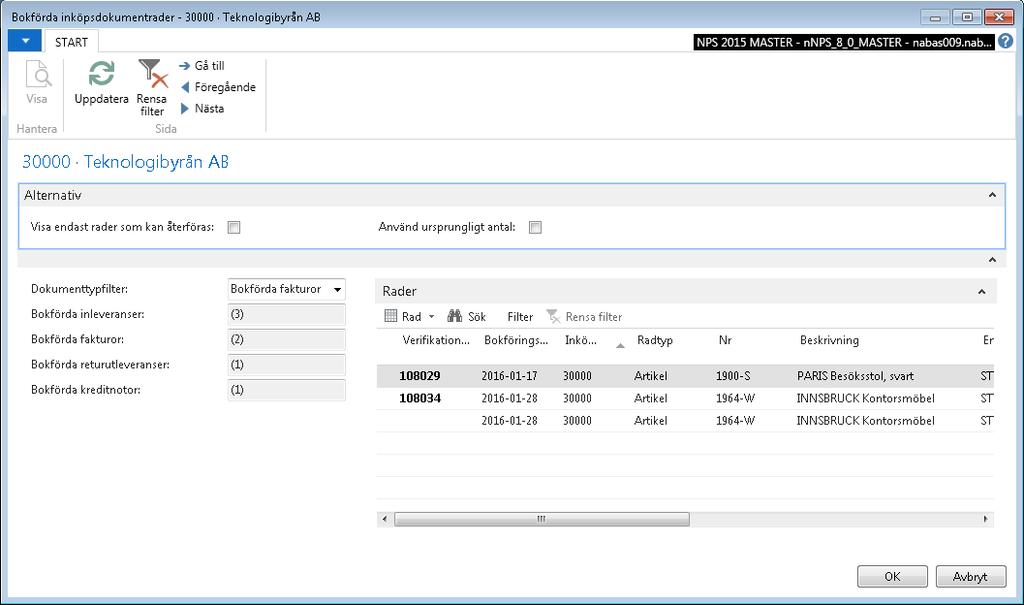
Task: Sort by Inkö column header
Action: [x=581, y=340]
